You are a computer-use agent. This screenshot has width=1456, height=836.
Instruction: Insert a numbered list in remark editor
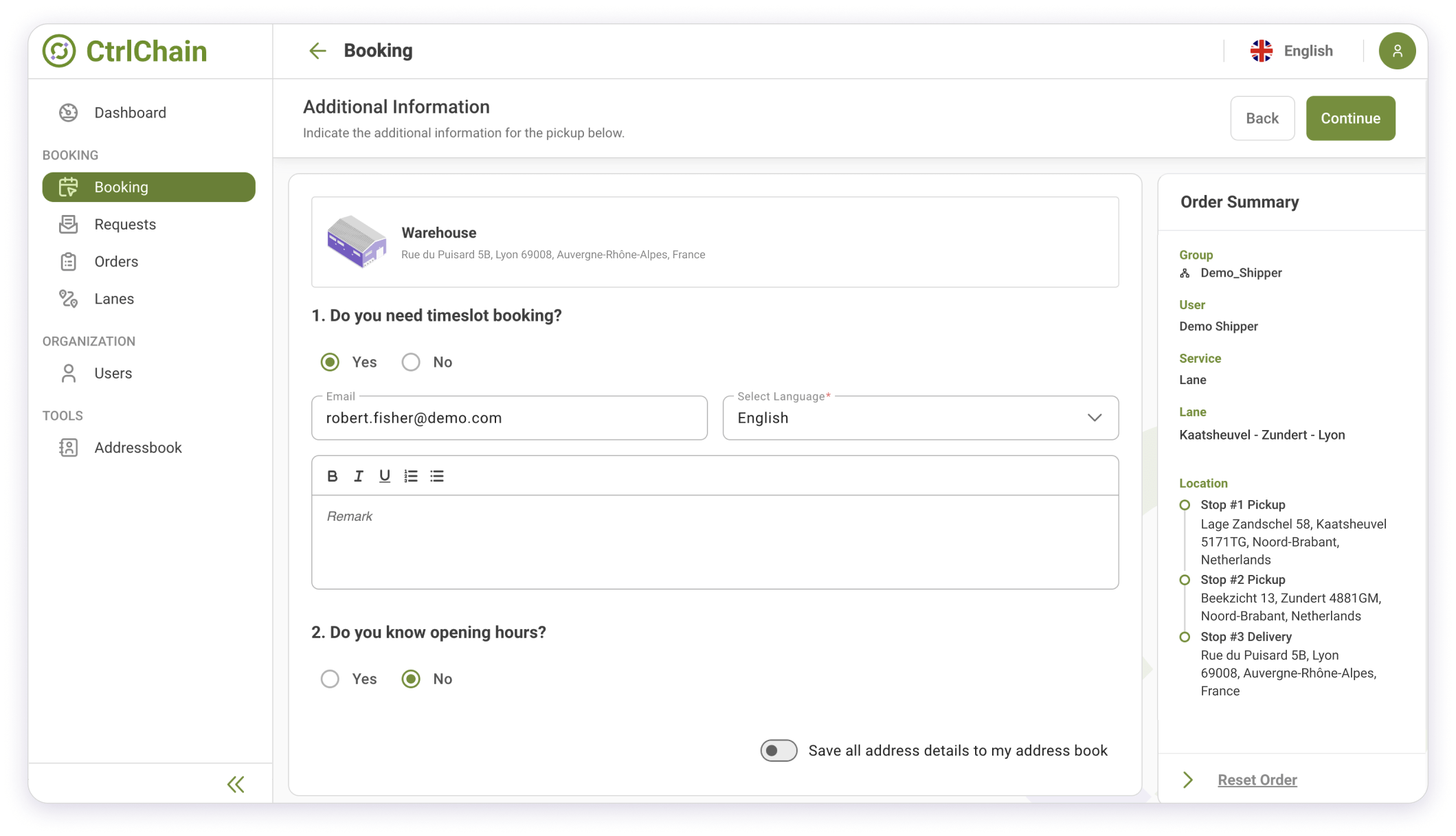pyautogui.click(x=411, y=476)
